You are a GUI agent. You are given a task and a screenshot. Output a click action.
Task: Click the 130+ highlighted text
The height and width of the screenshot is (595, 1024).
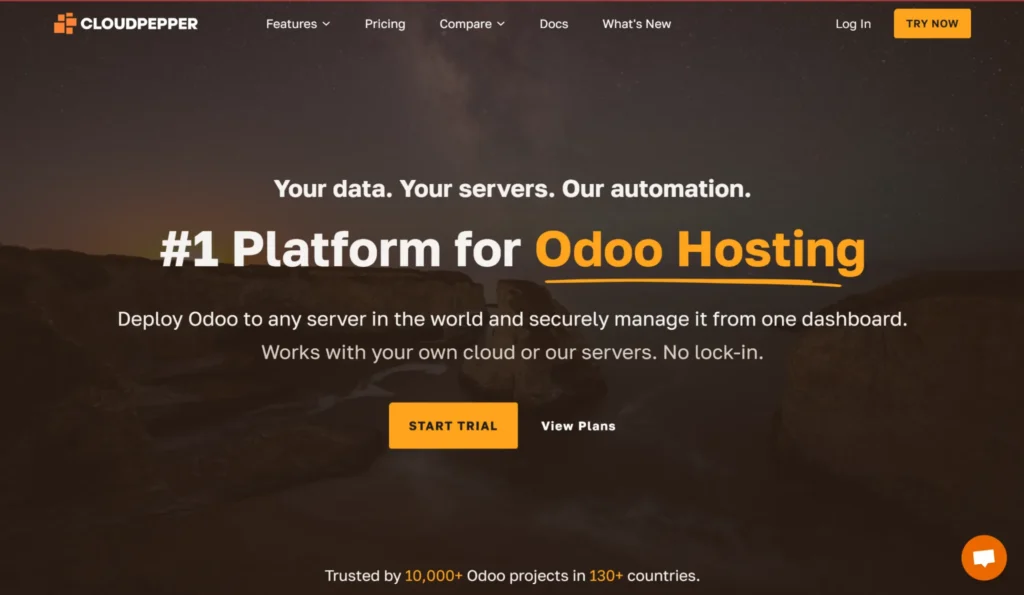[x=606, y=576]
